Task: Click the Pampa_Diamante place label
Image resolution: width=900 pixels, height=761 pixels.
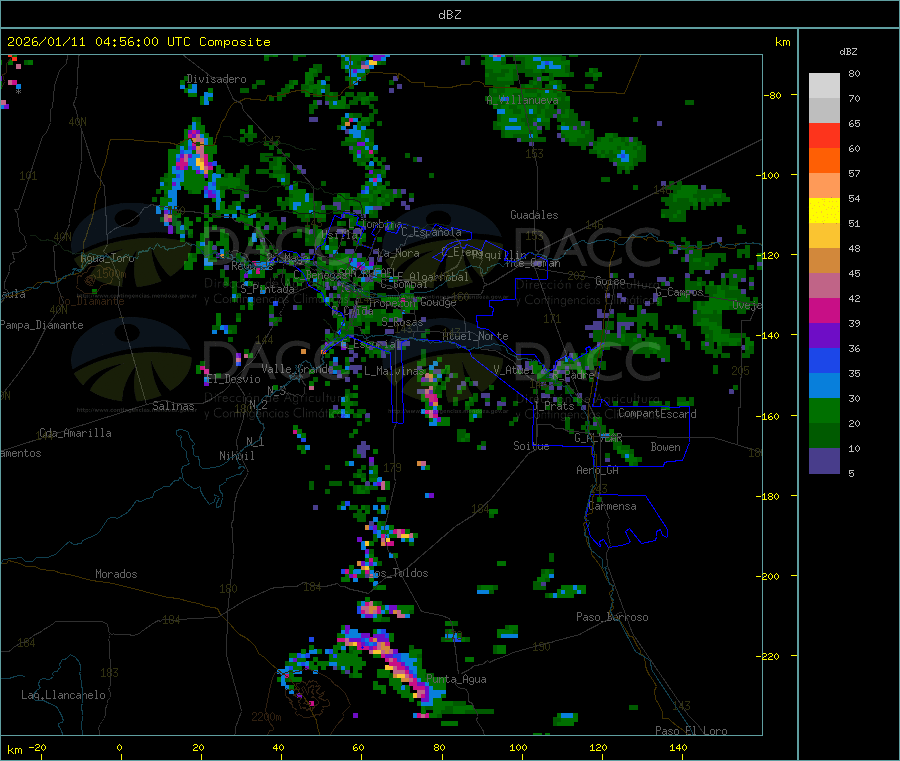Action: click(41, 325)
